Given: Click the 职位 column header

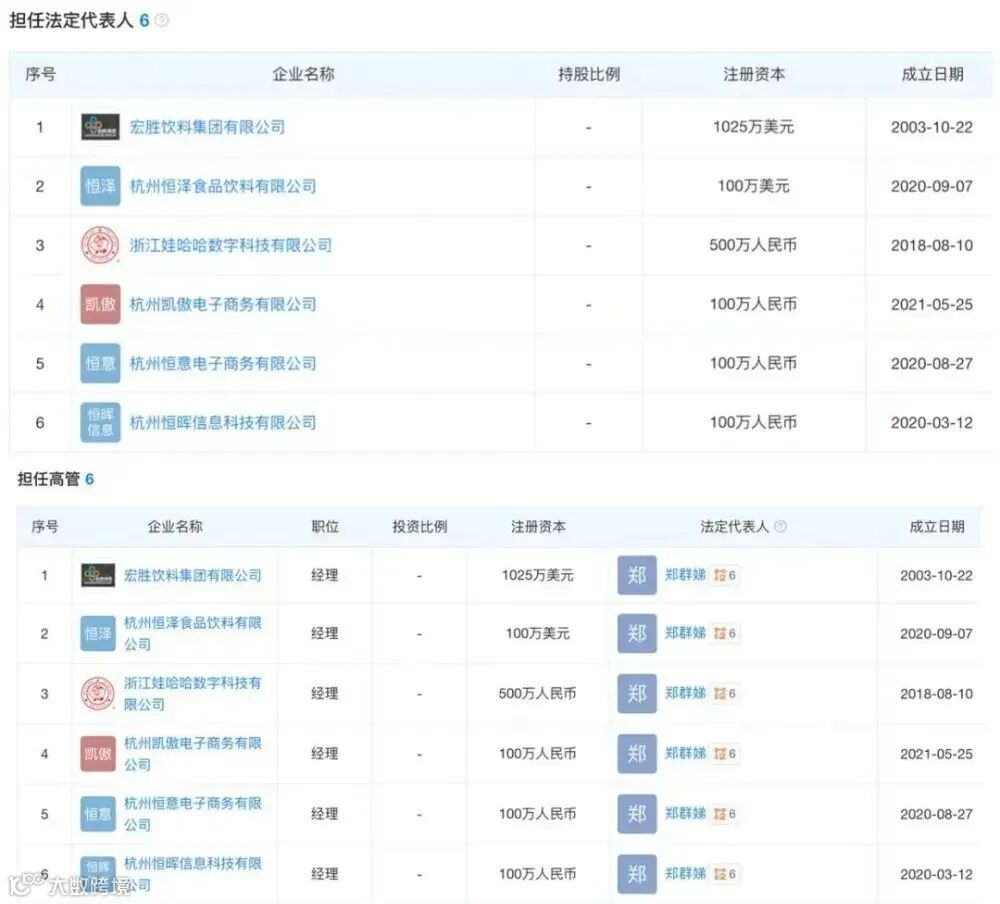Looking at the screenshot, I should (x=325, y=526).
